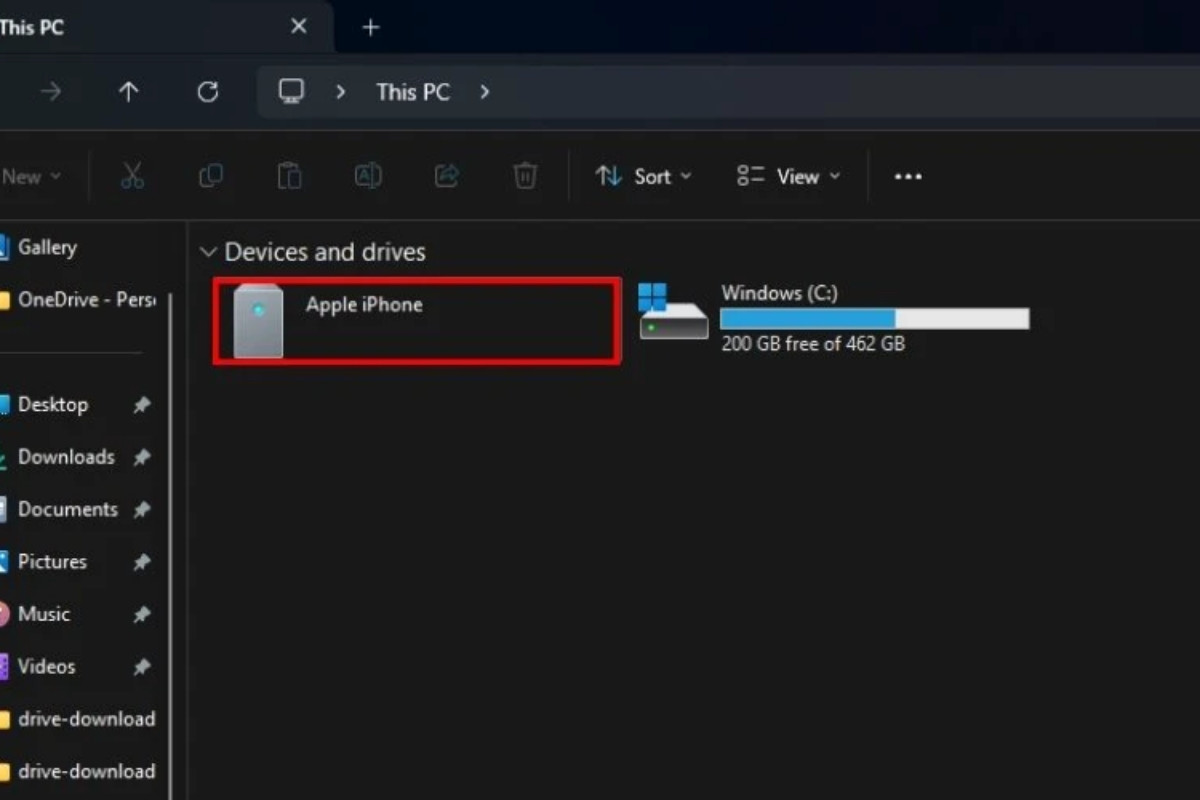Click the Copy icon in toolbar

coord(210,177)
